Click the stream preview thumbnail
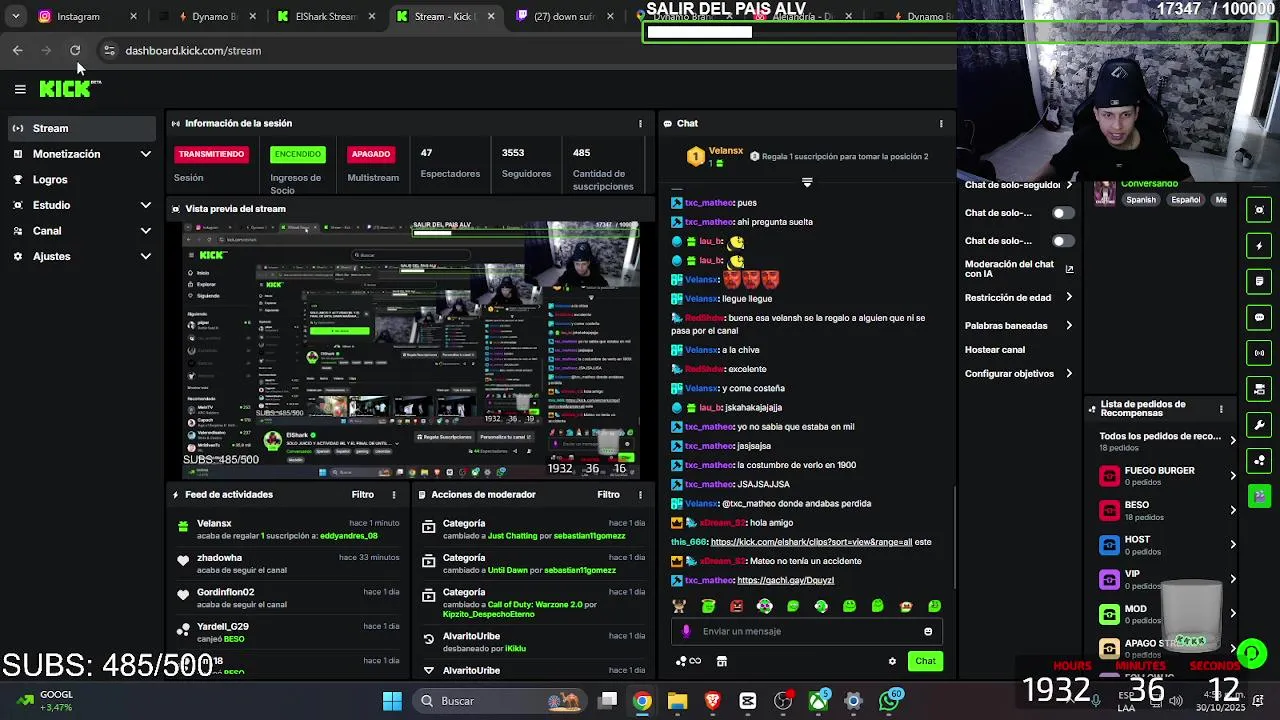The height and width of the screenshot is (720, 1280). point(411,350)
